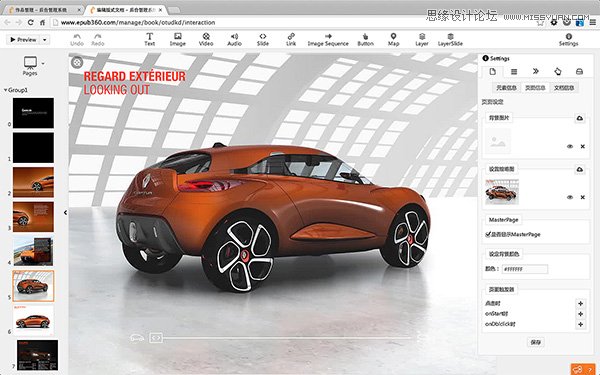This screenshot has width=600, height=375.
Task: Add a LayerSlide component
Action: point(450,39)
